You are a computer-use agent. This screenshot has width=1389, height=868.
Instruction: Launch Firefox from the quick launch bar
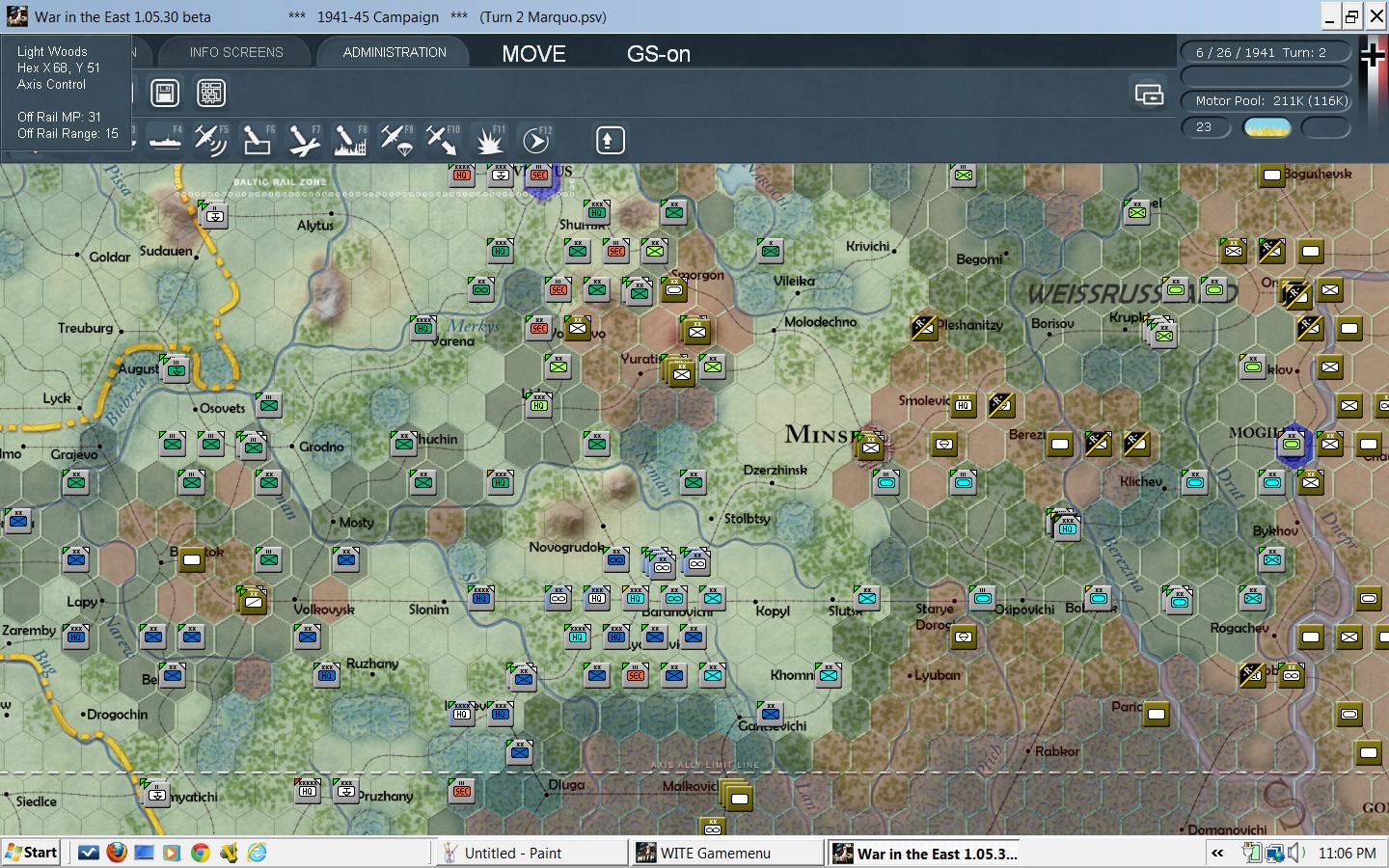click(117, 853)
